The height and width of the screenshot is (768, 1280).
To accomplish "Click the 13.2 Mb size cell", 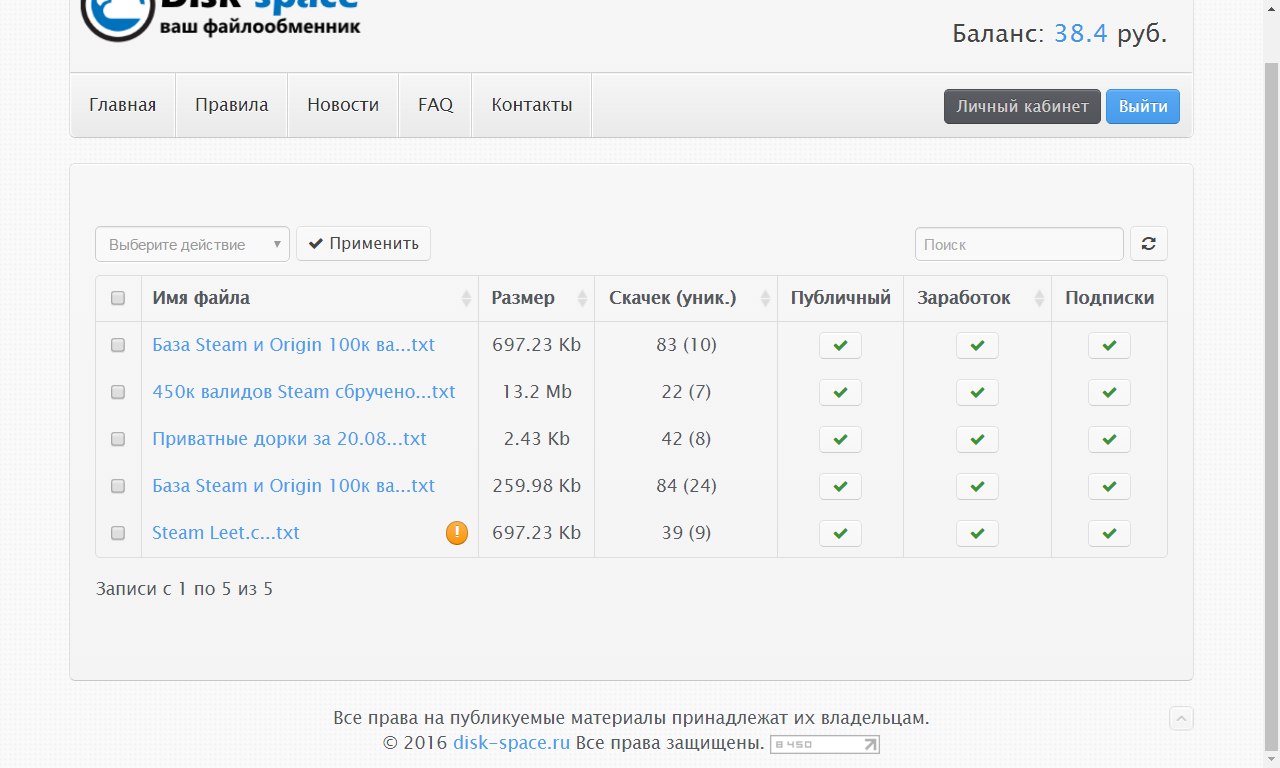I will (537, 392).
